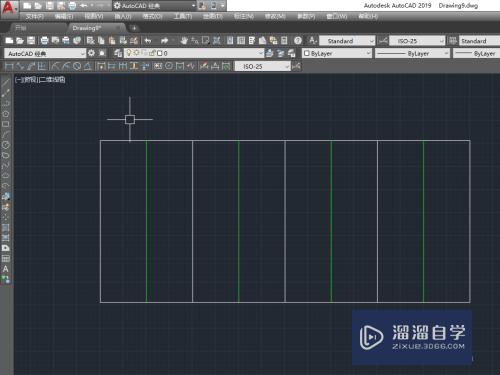Toggle layer 0 freeze sun icon
The height and width of the screenshot is (375, 500).
pos(137,53)
